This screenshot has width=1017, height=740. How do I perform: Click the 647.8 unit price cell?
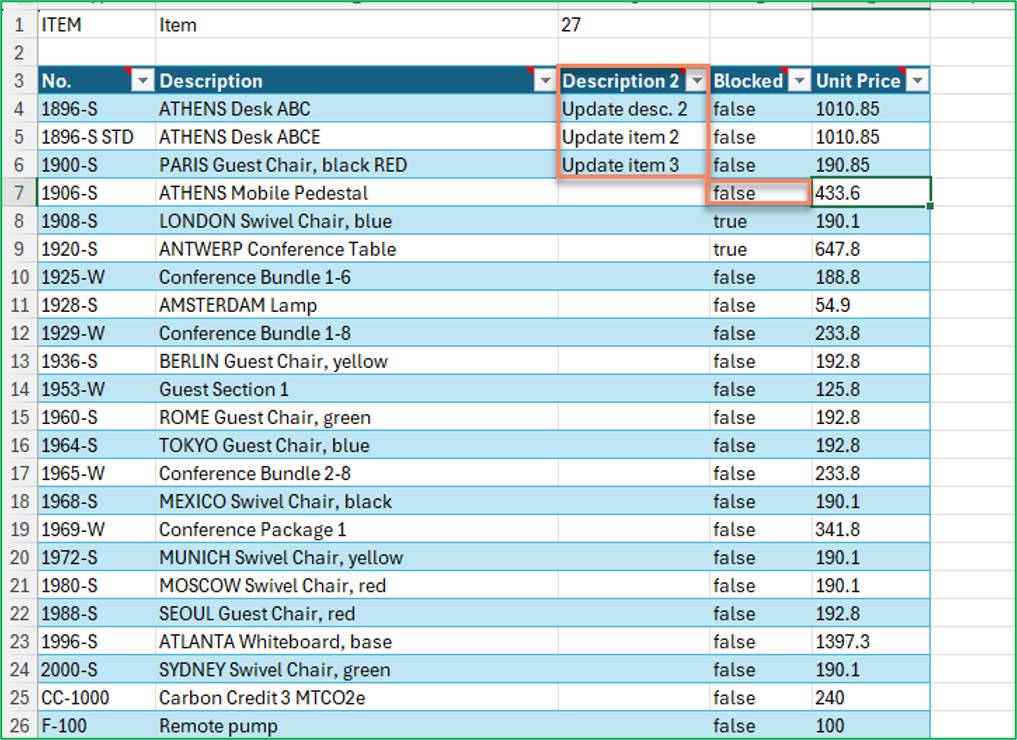(x=871, y=249)
